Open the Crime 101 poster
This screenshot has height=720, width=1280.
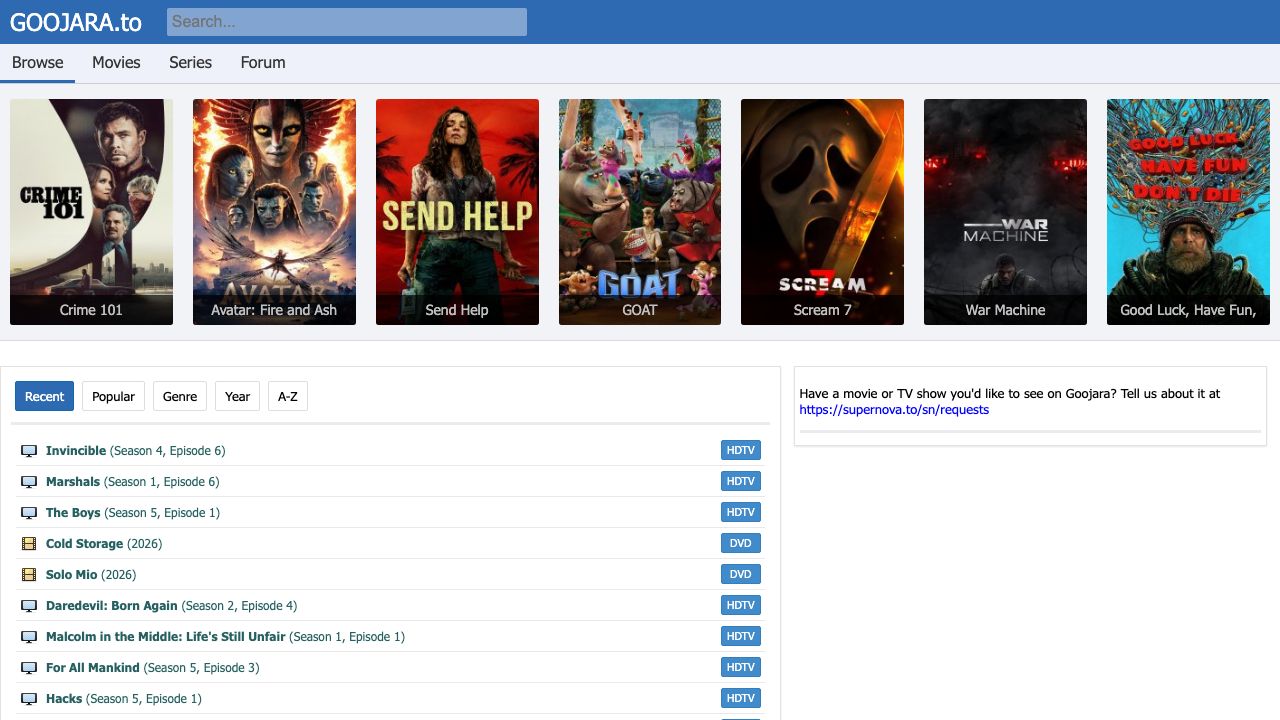[91, 212]
